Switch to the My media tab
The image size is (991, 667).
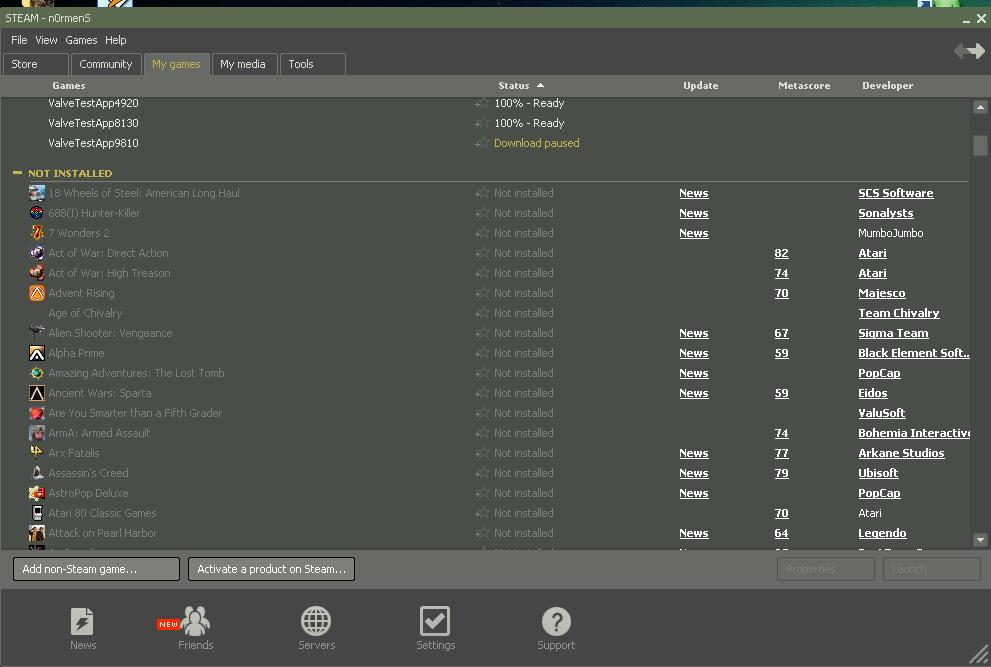[x=243, y=64]
